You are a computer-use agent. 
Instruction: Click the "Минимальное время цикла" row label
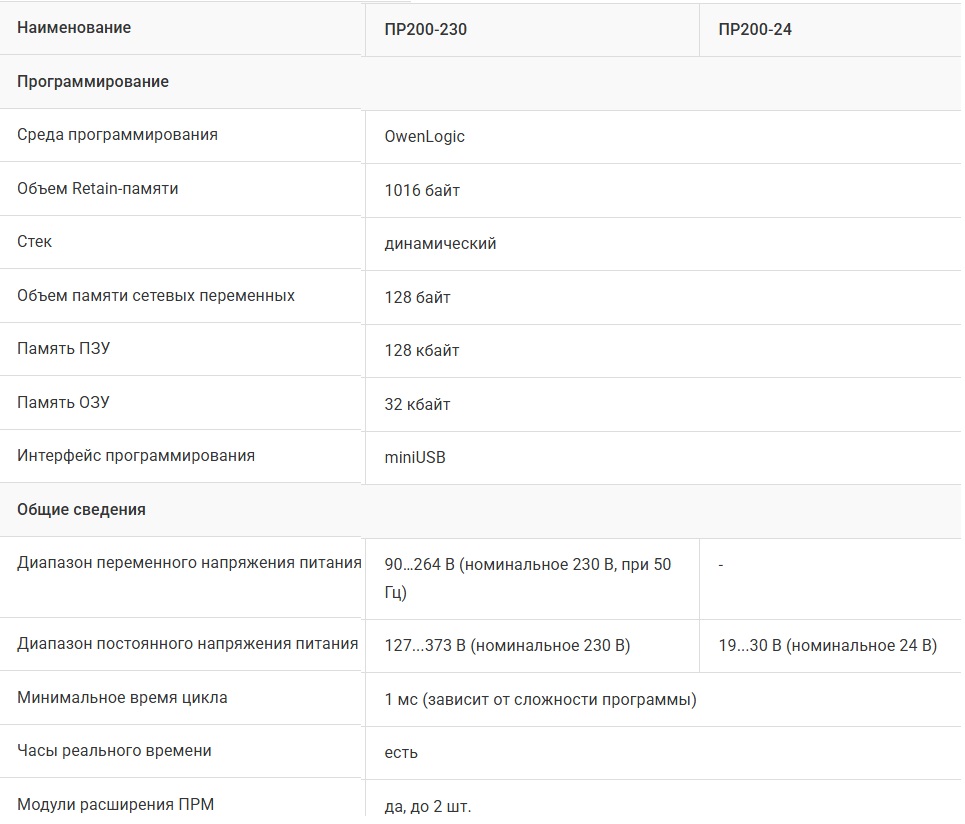point(122,697)
